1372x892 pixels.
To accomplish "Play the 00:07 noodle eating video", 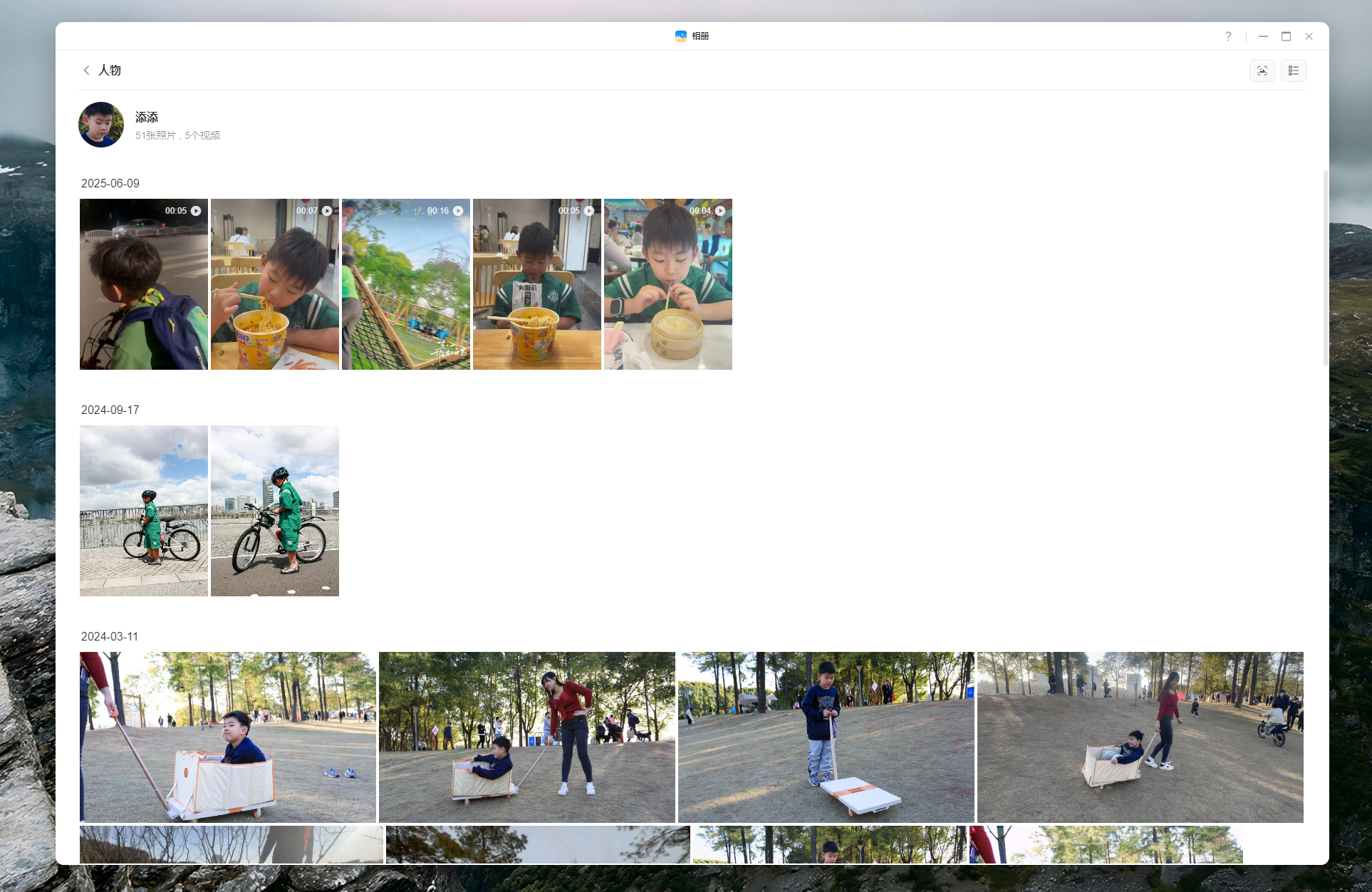I will [x=275, y=284].
